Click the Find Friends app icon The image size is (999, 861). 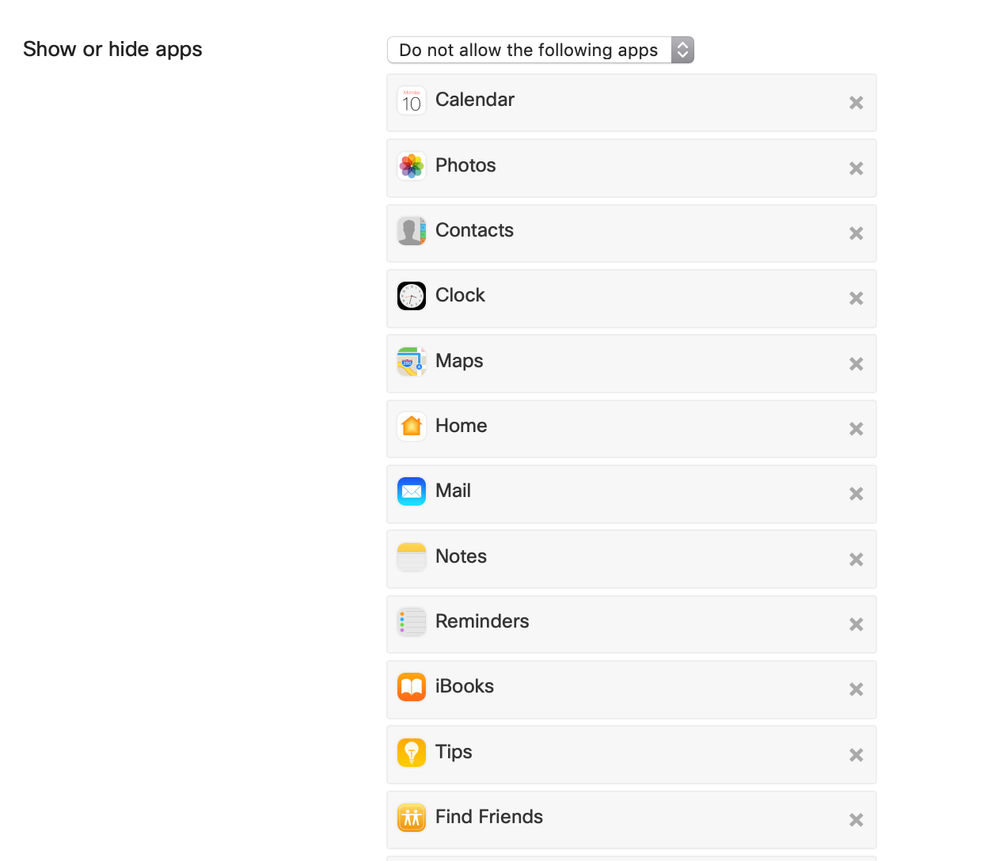(x=411, y=817)
